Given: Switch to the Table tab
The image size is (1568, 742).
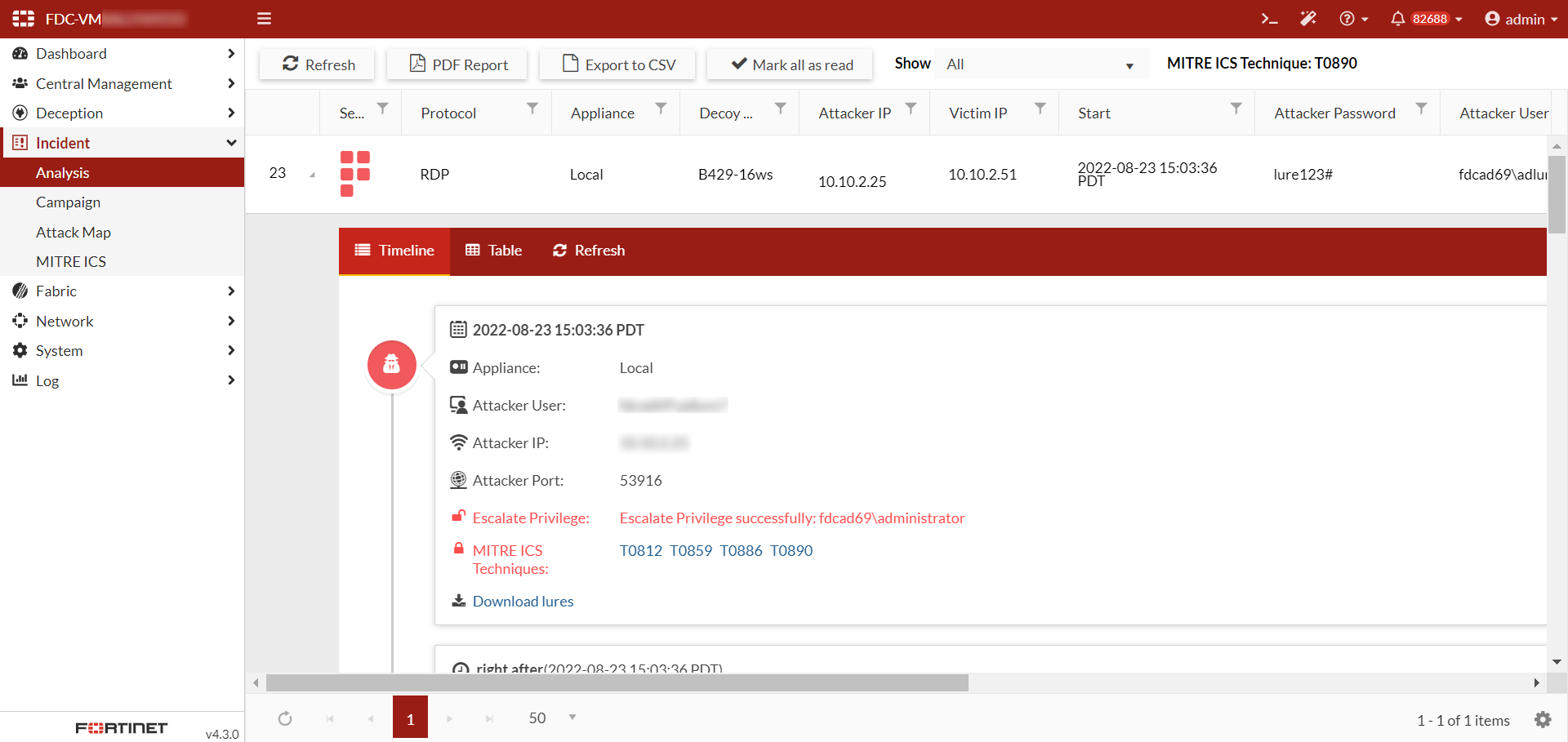Looking at the screenshot, I should pos(493,251).
